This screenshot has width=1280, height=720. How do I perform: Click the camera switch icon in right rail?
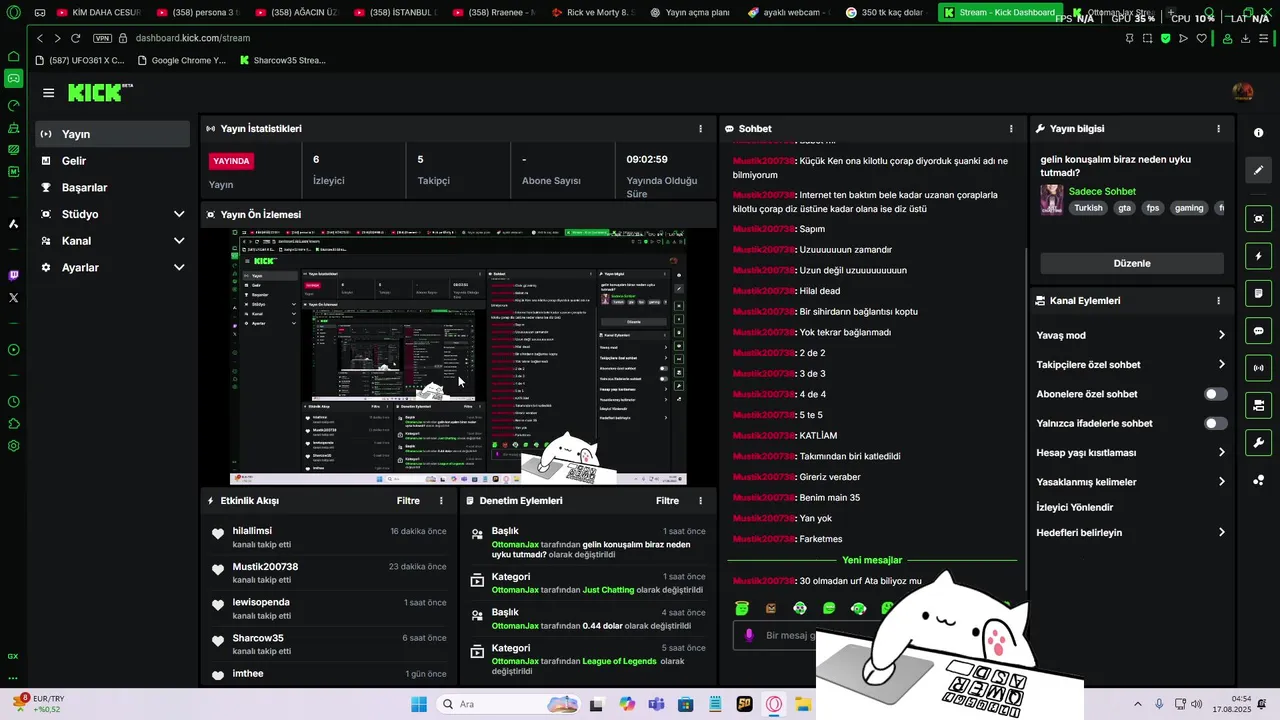point(1258,405)
